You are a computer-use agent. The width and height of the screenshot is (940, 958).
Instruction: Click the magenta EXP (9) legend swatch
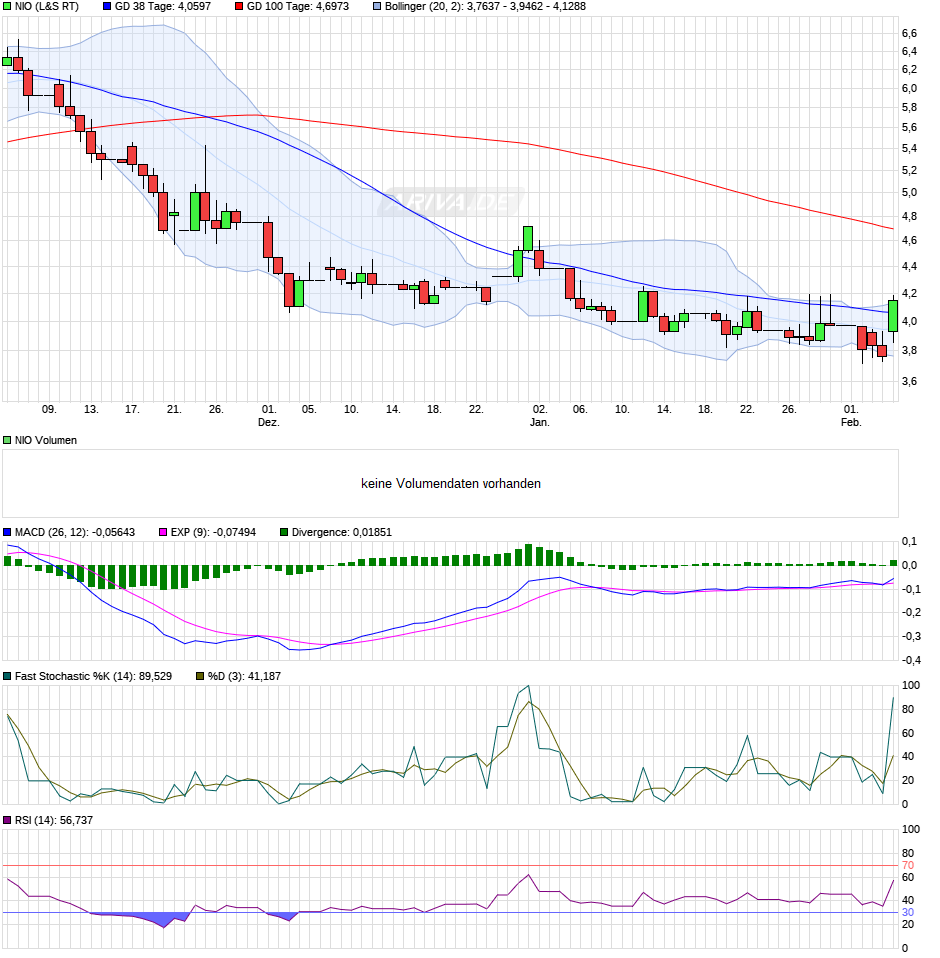(x=162, y=533)
